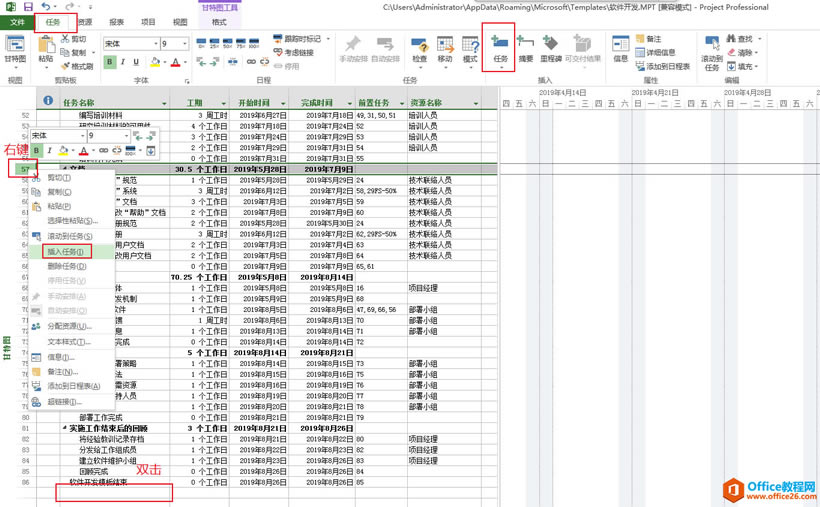
Task: Insert a Milestone (里程碑) from ribbon
Action: [551, 49]
